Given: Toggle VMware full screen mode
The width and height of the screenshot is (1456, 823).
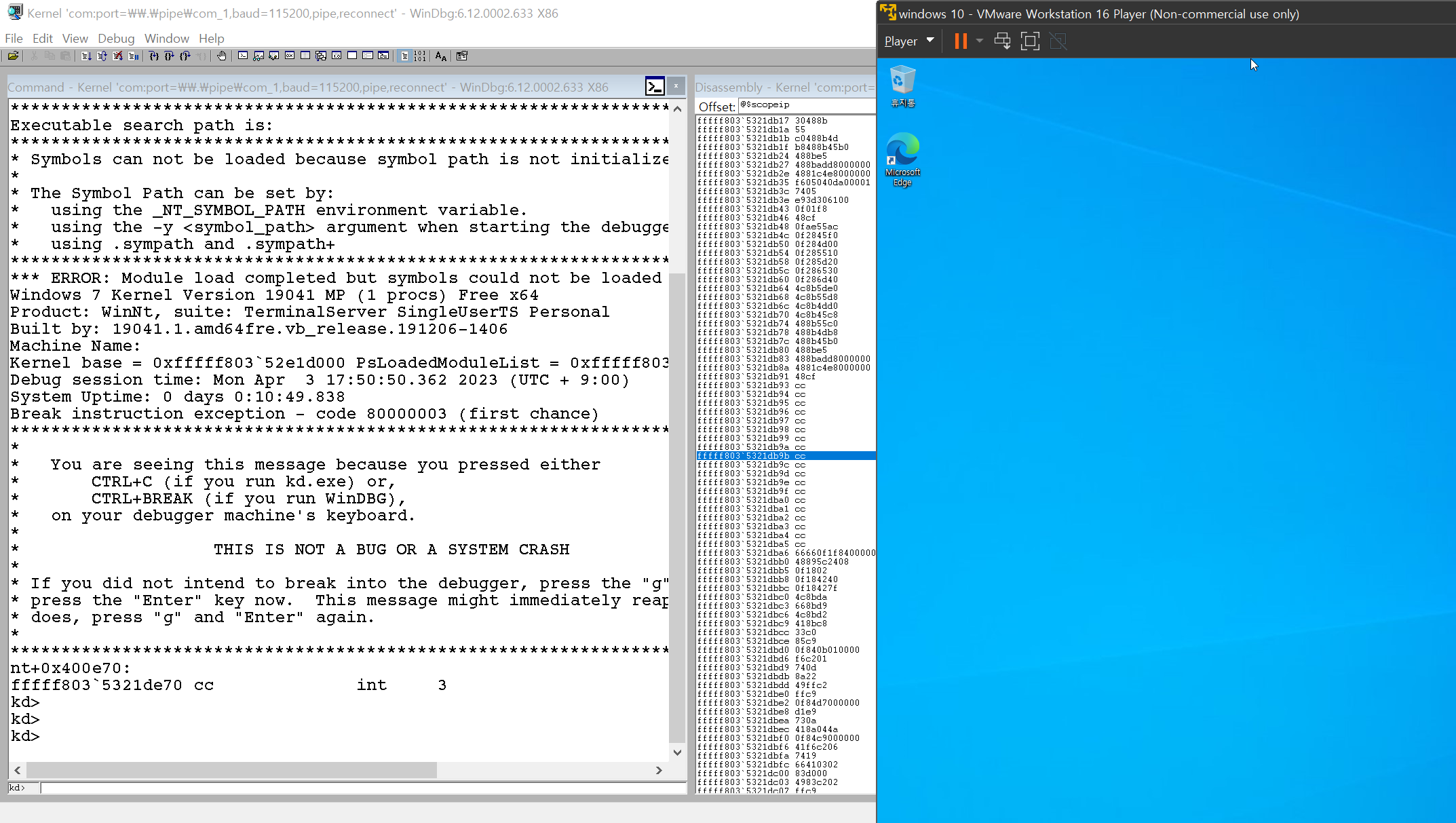Looking at the screenshot, I should [x=1029, y=41].
